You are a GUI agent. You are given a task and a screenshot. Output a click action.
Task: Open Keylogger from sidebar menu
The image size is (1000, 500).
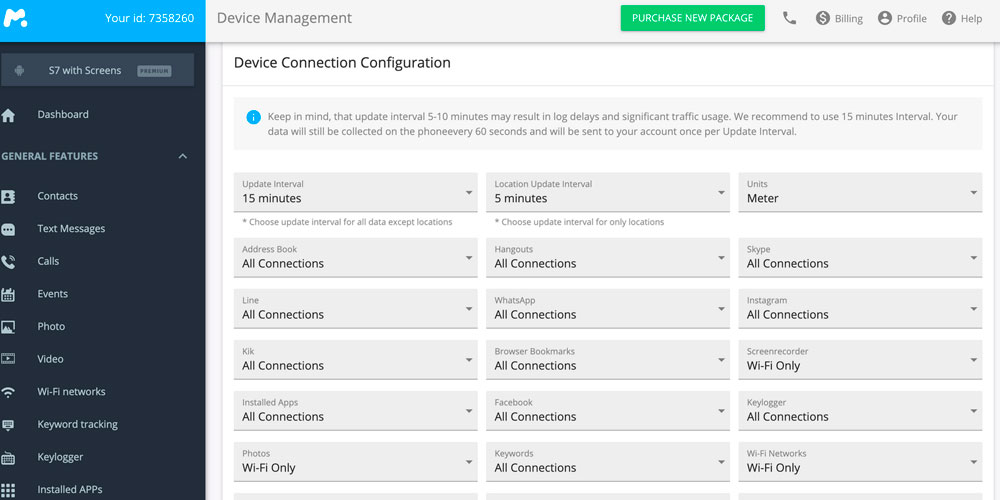(x=61, y=457)
